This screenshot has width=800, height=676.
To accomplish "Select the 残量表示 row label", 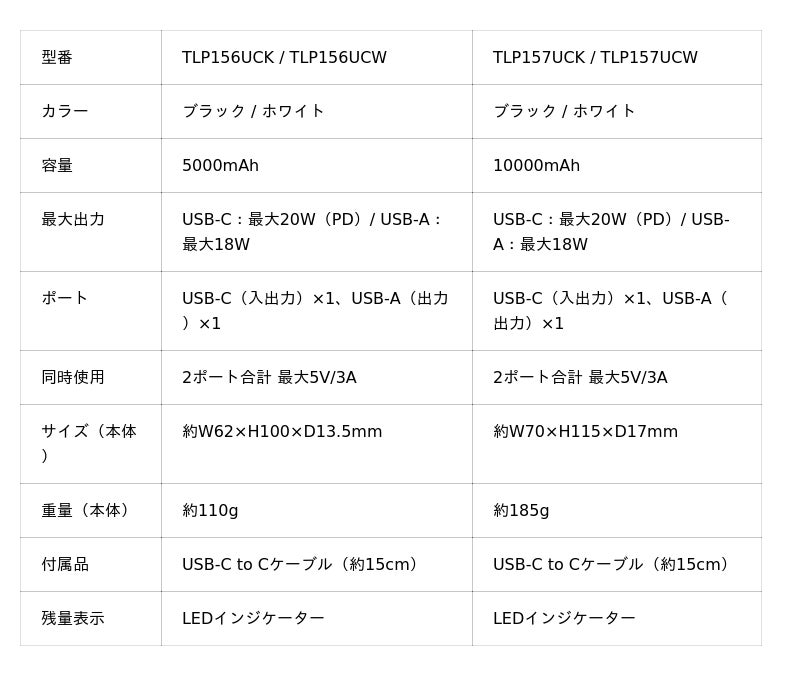I will [73, 618].
